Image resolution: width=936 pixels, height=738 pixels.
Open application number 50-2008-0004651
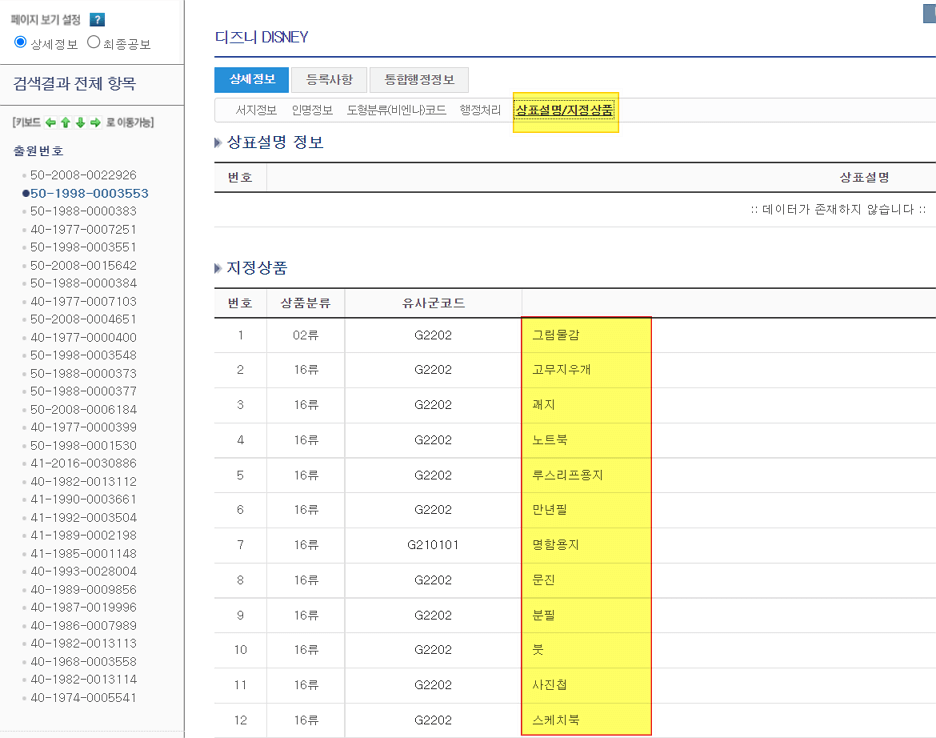pos(83,319)
